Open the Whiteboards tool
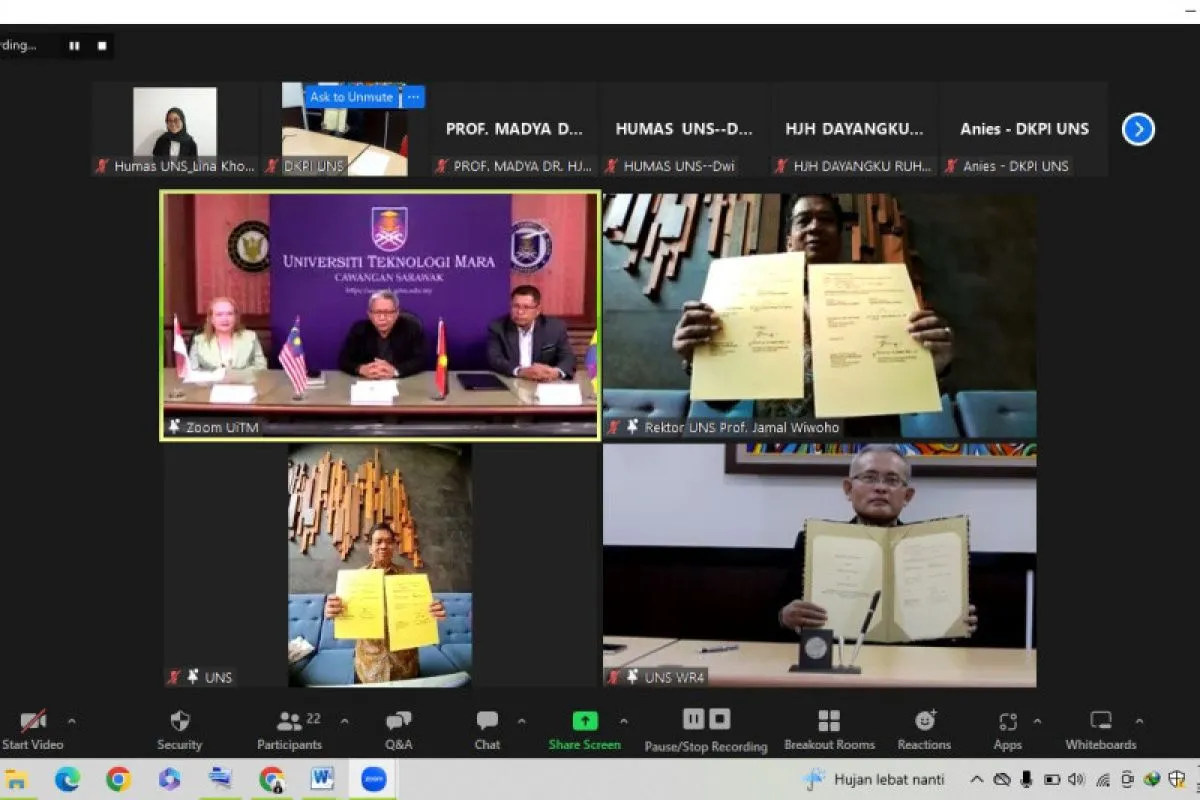 pos(1100,721)
